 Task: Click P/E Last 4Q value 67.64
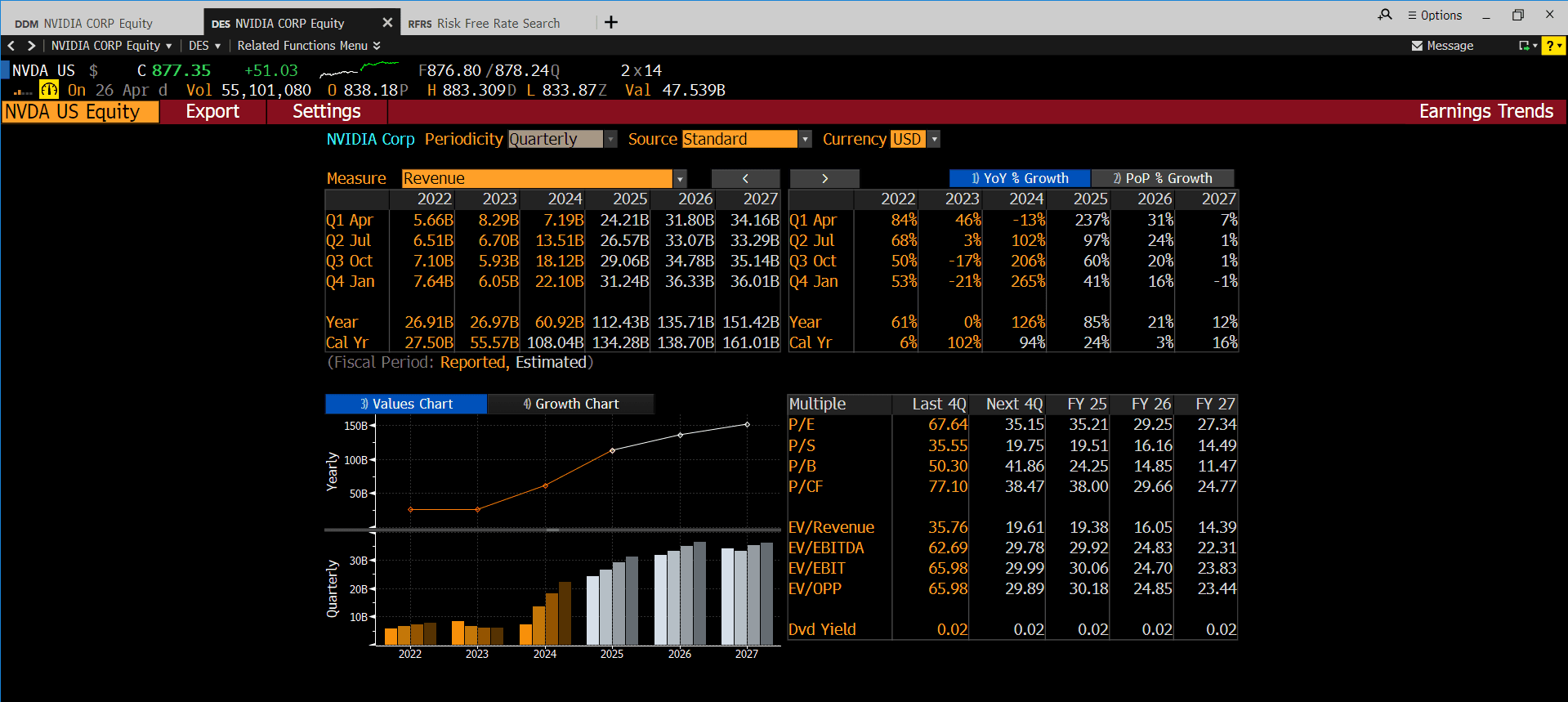948,424
